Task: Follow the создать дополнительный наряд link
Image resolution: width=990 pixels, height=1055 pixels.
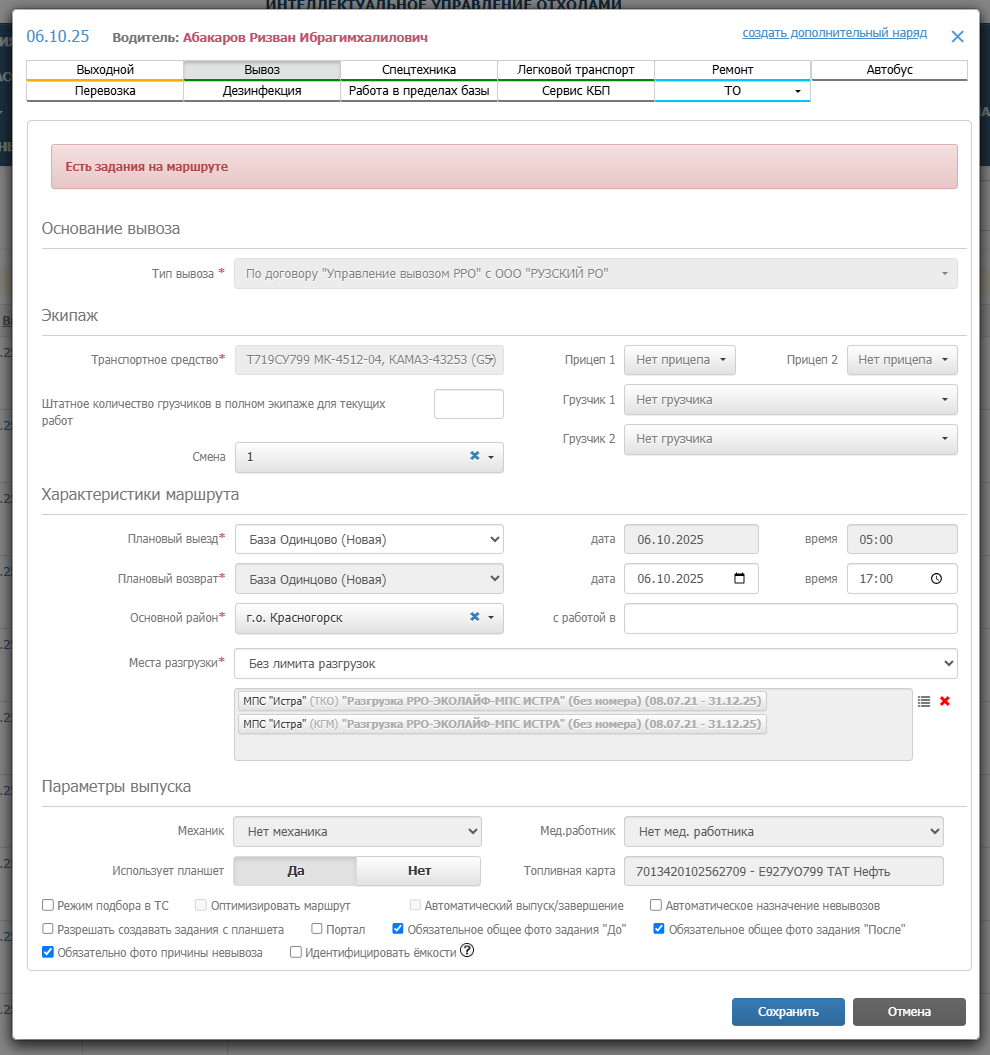Action: 834,33
